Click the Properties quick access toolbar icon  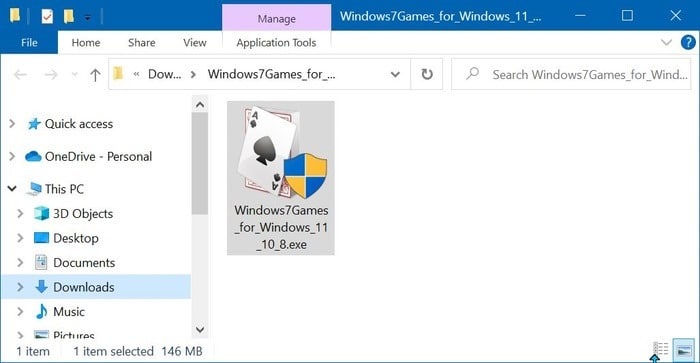[x=47, y=17]
